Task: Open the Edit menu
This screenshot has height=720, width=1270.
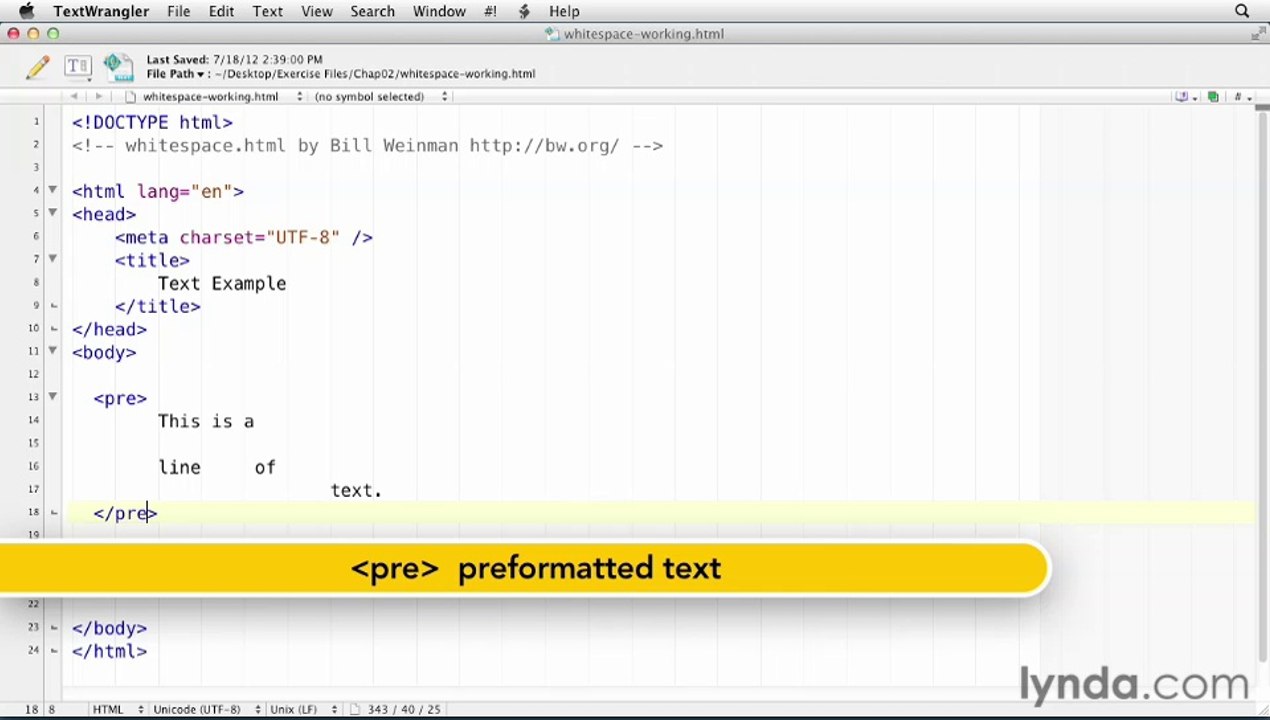Action: pos(221,11)
